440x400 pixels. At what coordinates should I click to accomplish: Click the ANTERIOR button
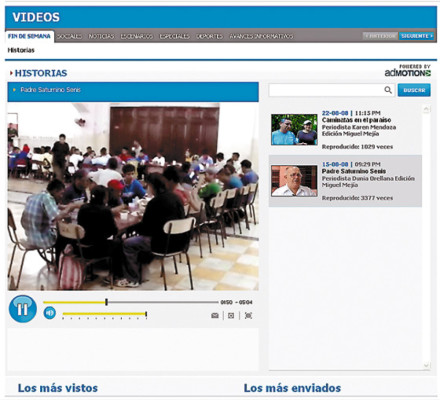(380, 36)
